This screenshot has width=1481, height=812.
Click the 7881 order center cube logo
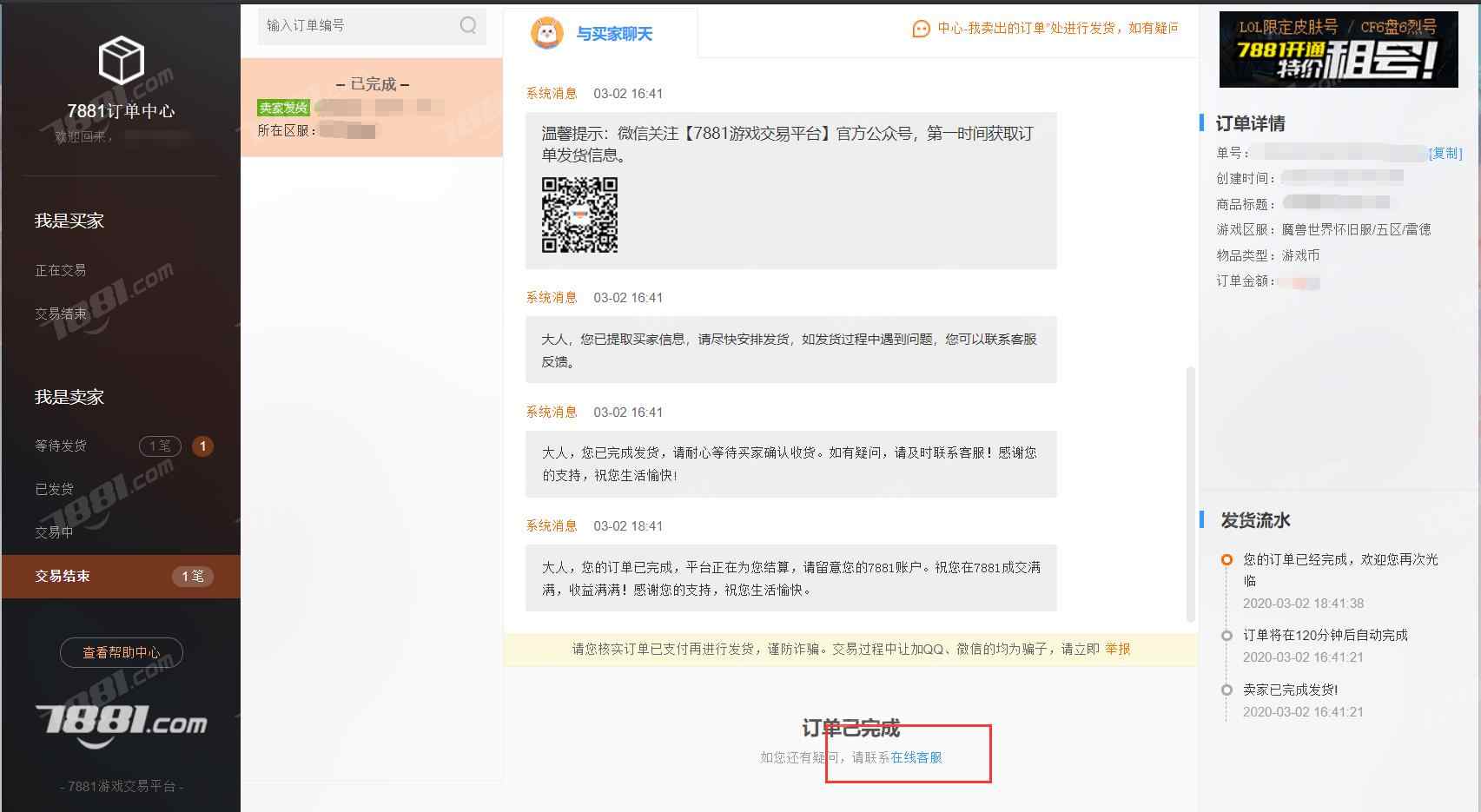click(x=121, y=60)
